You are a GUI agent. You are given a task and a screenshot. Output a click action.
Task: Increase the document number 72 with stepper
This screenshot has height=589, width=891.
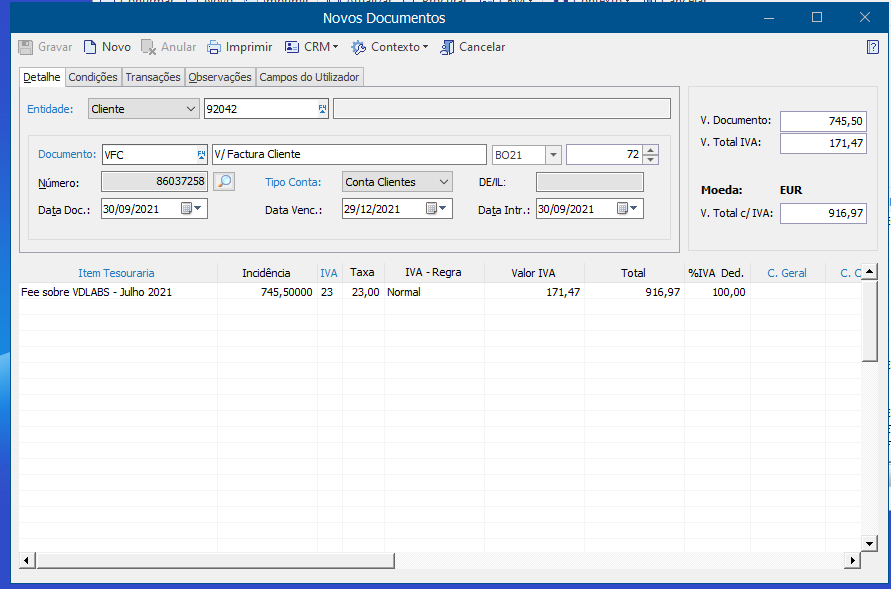[x=651, y=150]
